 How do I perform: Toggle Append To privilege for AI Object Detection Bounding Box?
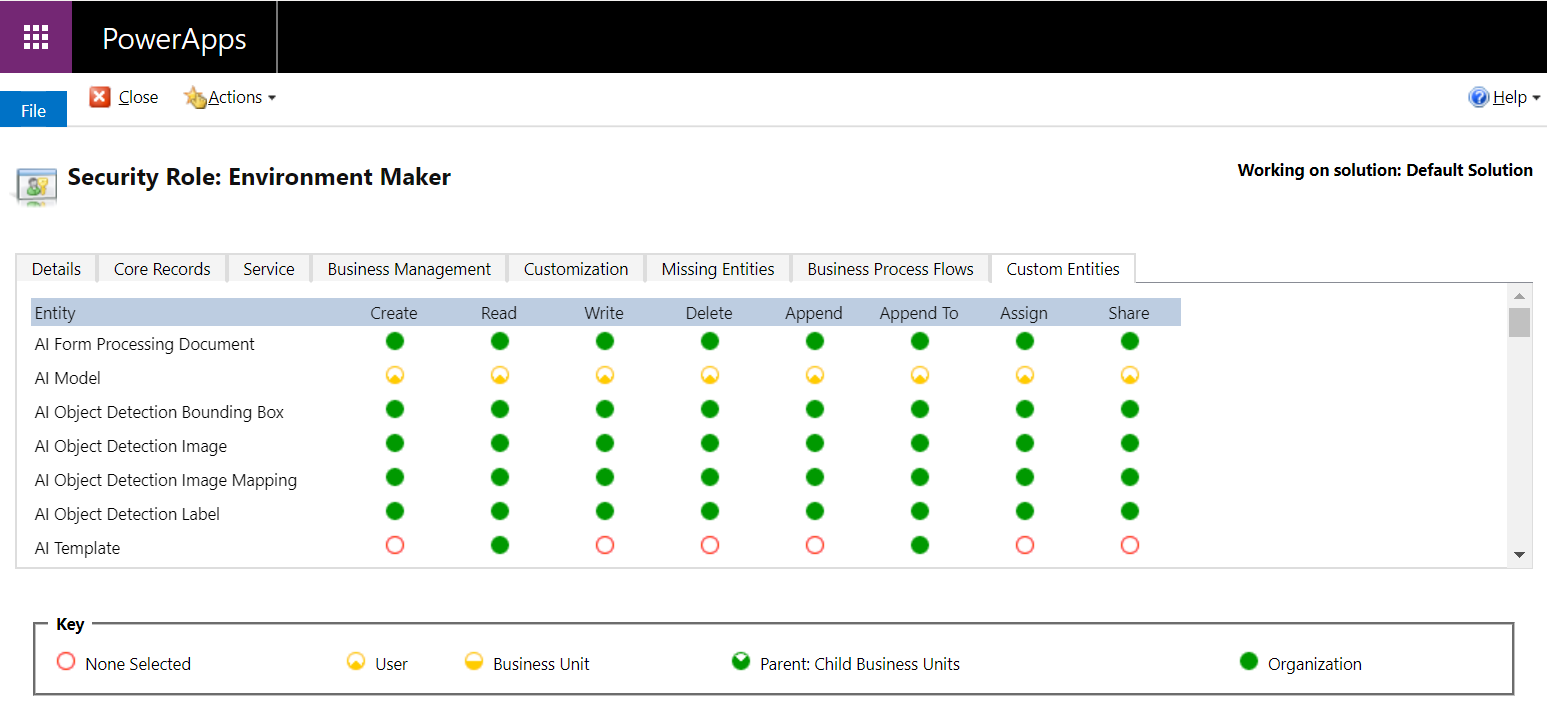point(920,409)
